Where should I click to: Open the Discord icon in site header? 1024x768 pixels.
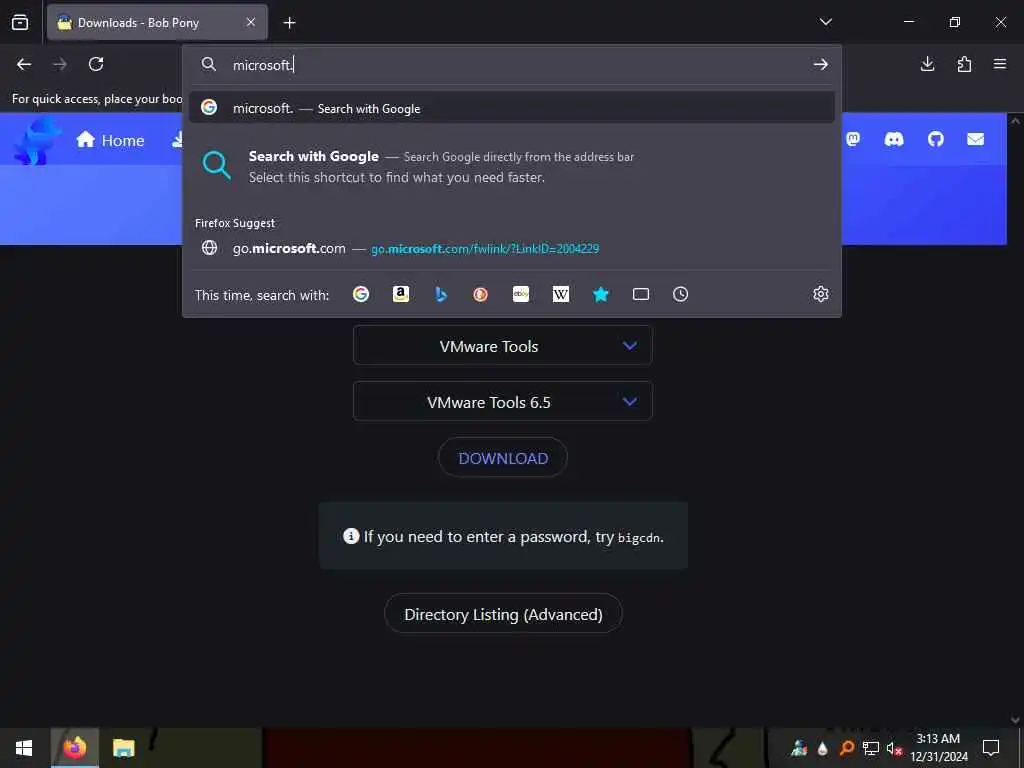click(894, 139)
